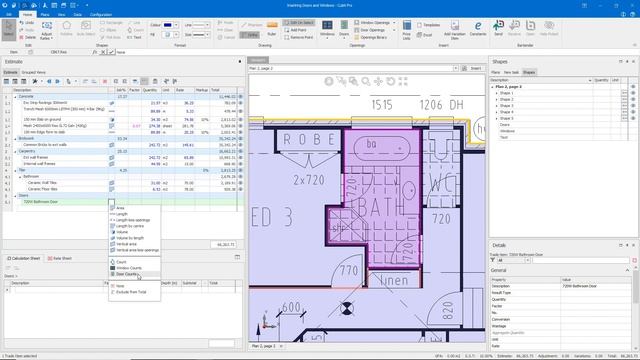This screenshot has height=360, width=640.
Task: Toggle the eye icon on Brickwork row
Action: coord(240,138)
